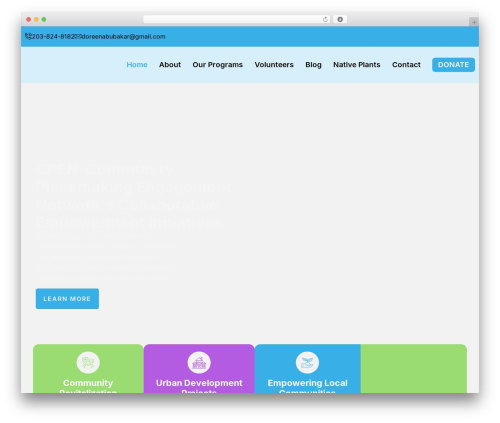
Task: Open the Contact page
Action: click(x=406, y=65)
